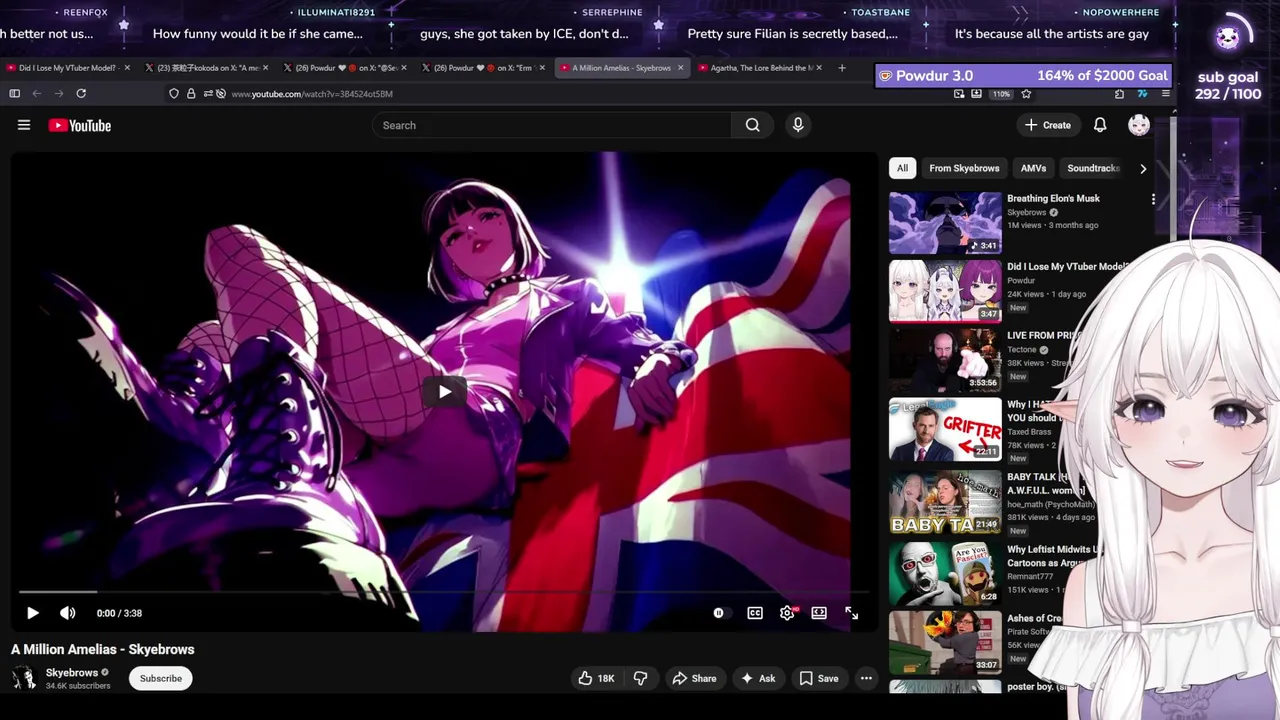
Task: Open Why Leftist Midwits video thumbnail
Action: pos(945,574)
